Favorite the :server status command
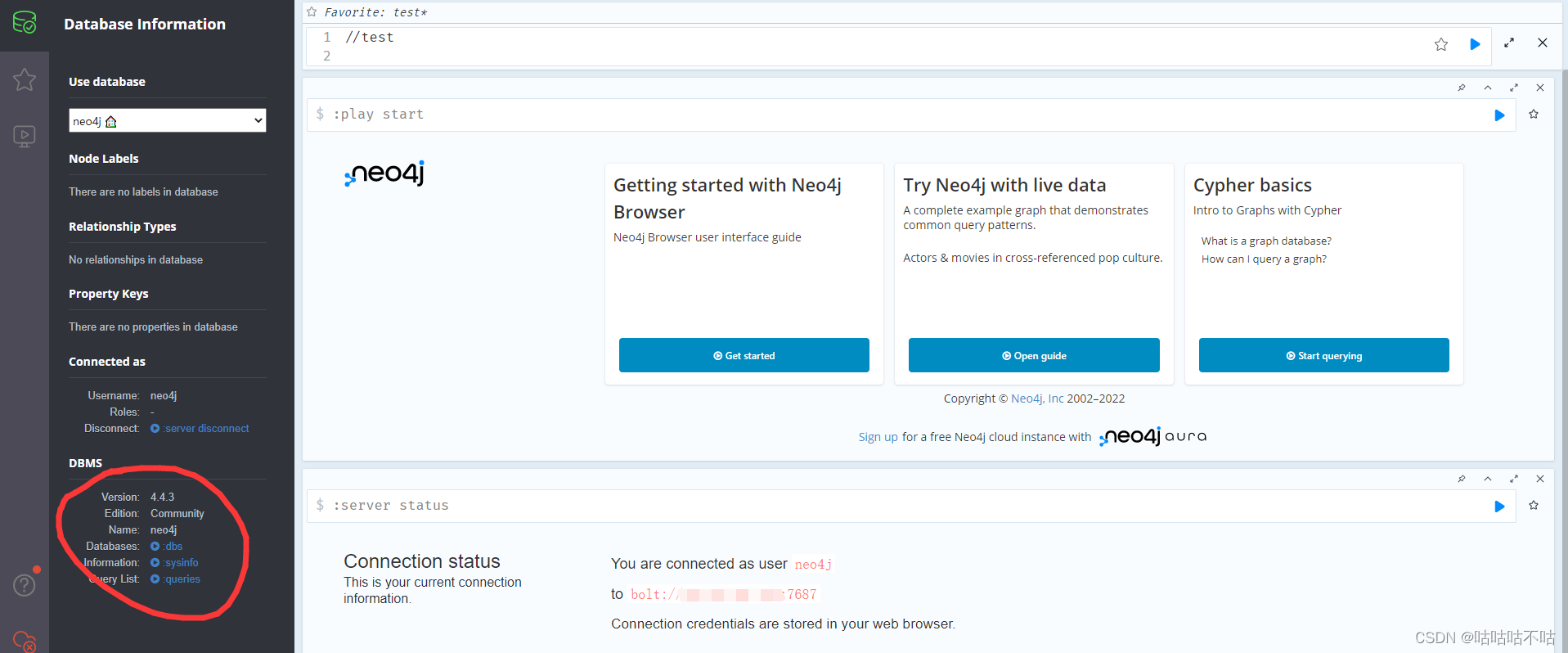Screen dimensions: 1568x653 pos(1534,506)
